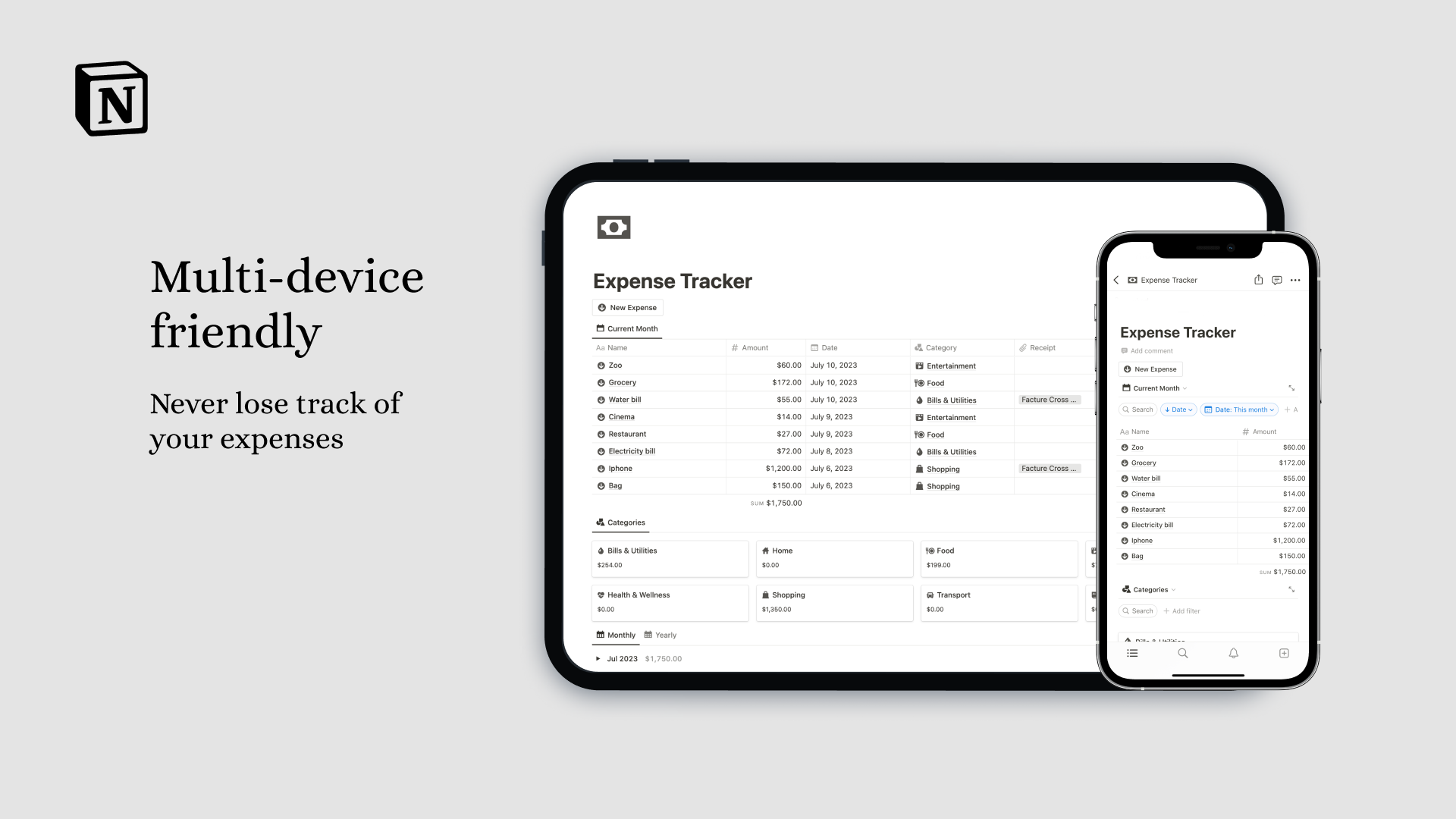
Task: Click the New Expense button
Action: [627, 307]
